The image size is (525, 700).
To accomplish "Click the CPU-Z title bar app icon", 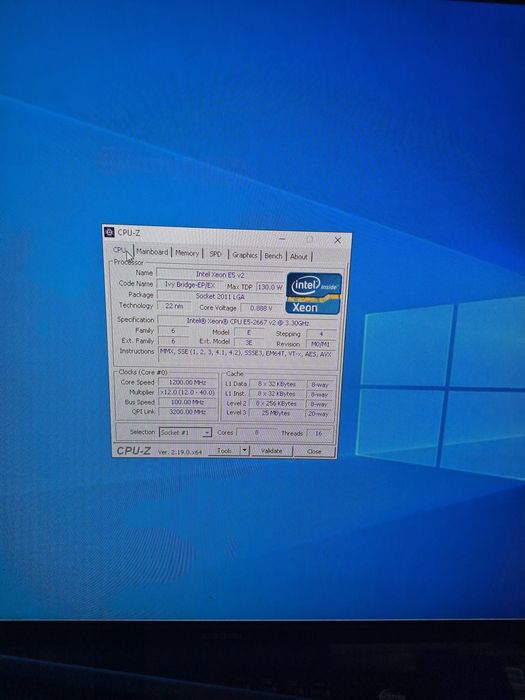I will 108,232.
